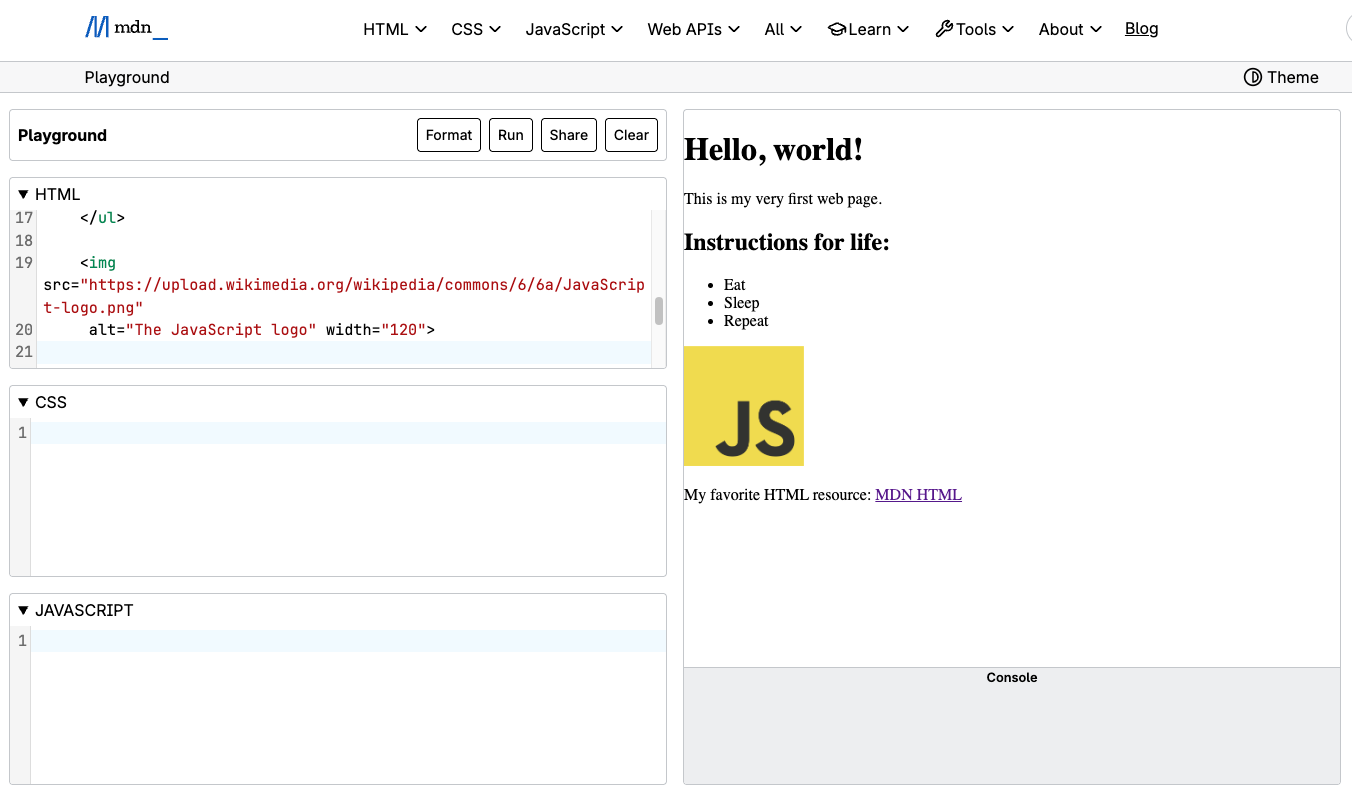The width and height of the screenshot is (1352, 797).
Task: Open the JavaScript navigation menu
Action: click(x=574, y=29)
